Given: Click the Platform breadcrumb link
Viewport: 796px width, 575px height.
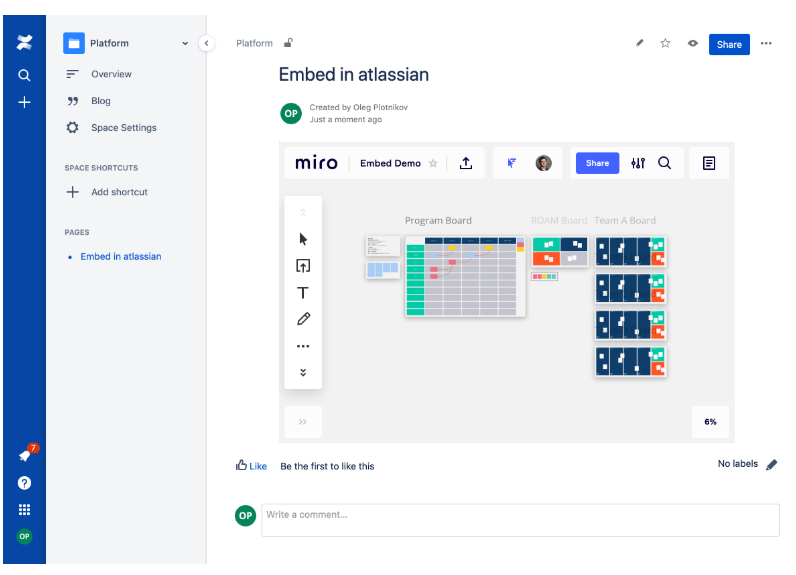Looking at the screenshot, I should pyautogui.click(x=254, y=43).
